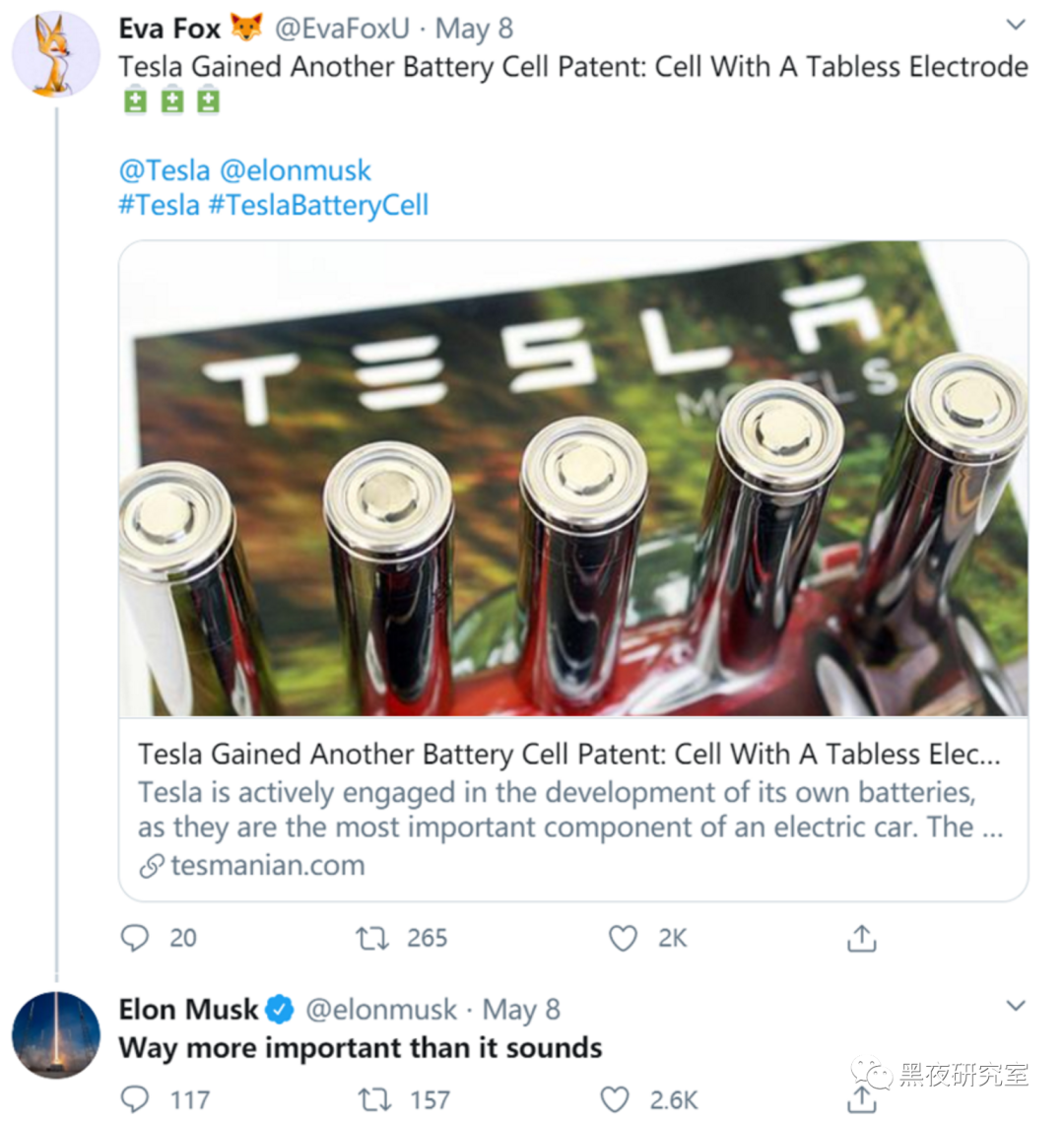Open the @Tesla mention link
This screenshot has width=1064, height=1121.
(x=165, y=170)
